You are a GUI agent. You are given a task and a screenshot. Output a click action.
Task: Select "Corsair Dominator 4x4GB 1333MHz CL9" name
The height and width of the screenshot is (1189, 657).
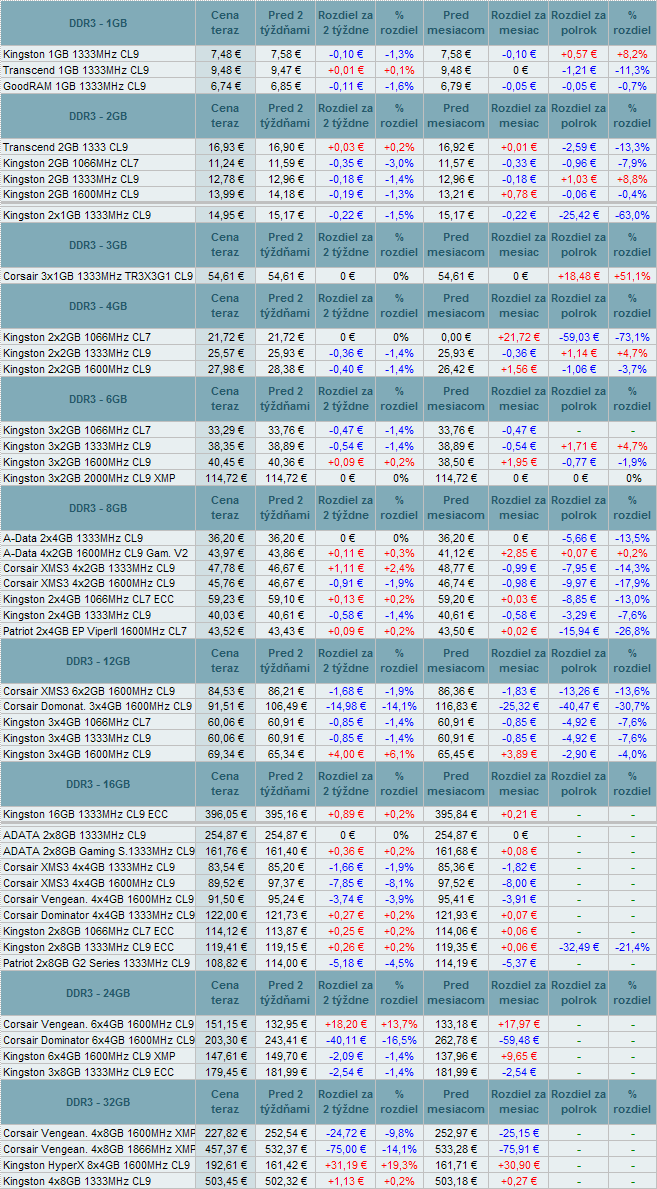click(x=99, y=915)
